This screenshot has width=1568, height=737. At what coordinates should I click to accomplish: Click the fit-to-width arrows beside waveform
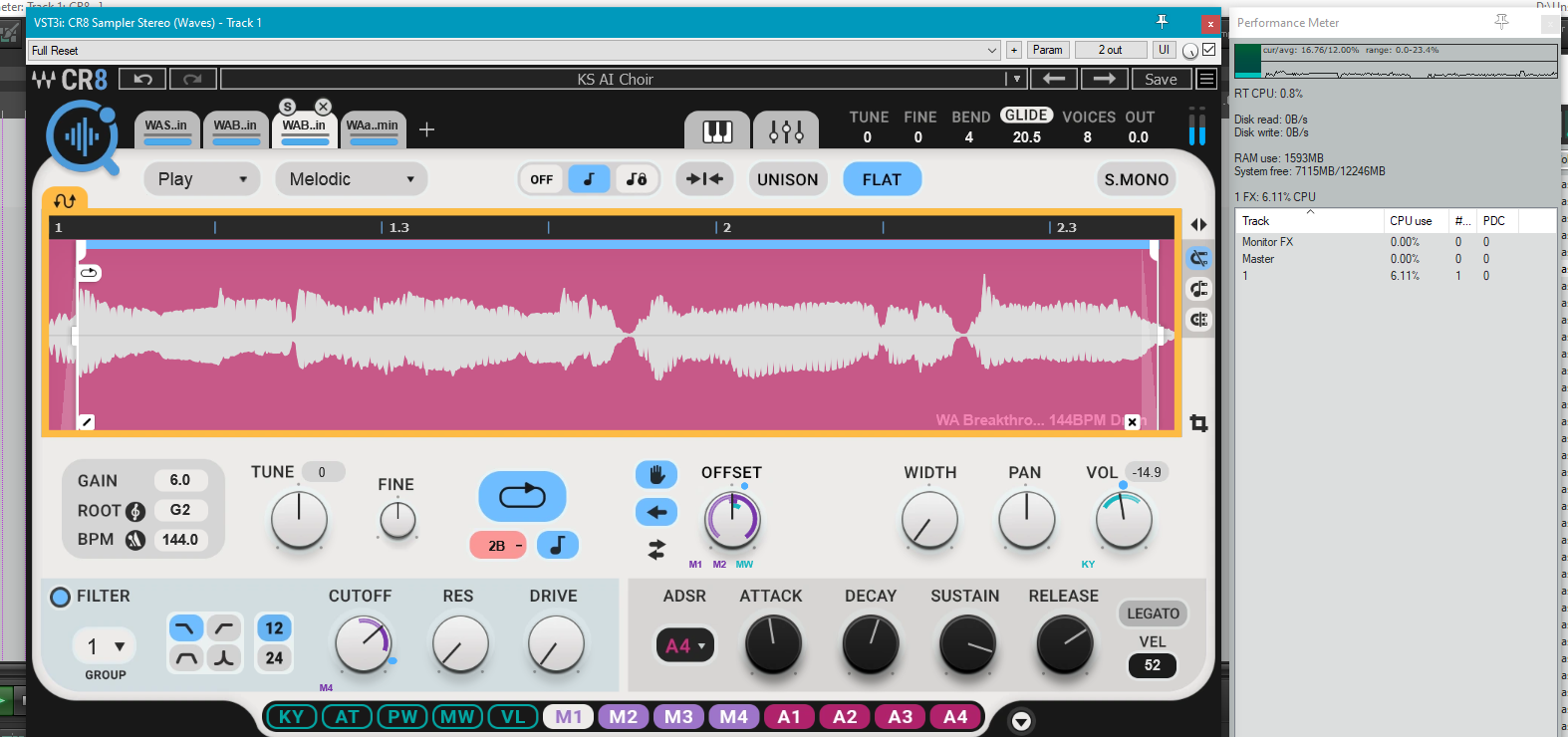tap(1198, 225)
